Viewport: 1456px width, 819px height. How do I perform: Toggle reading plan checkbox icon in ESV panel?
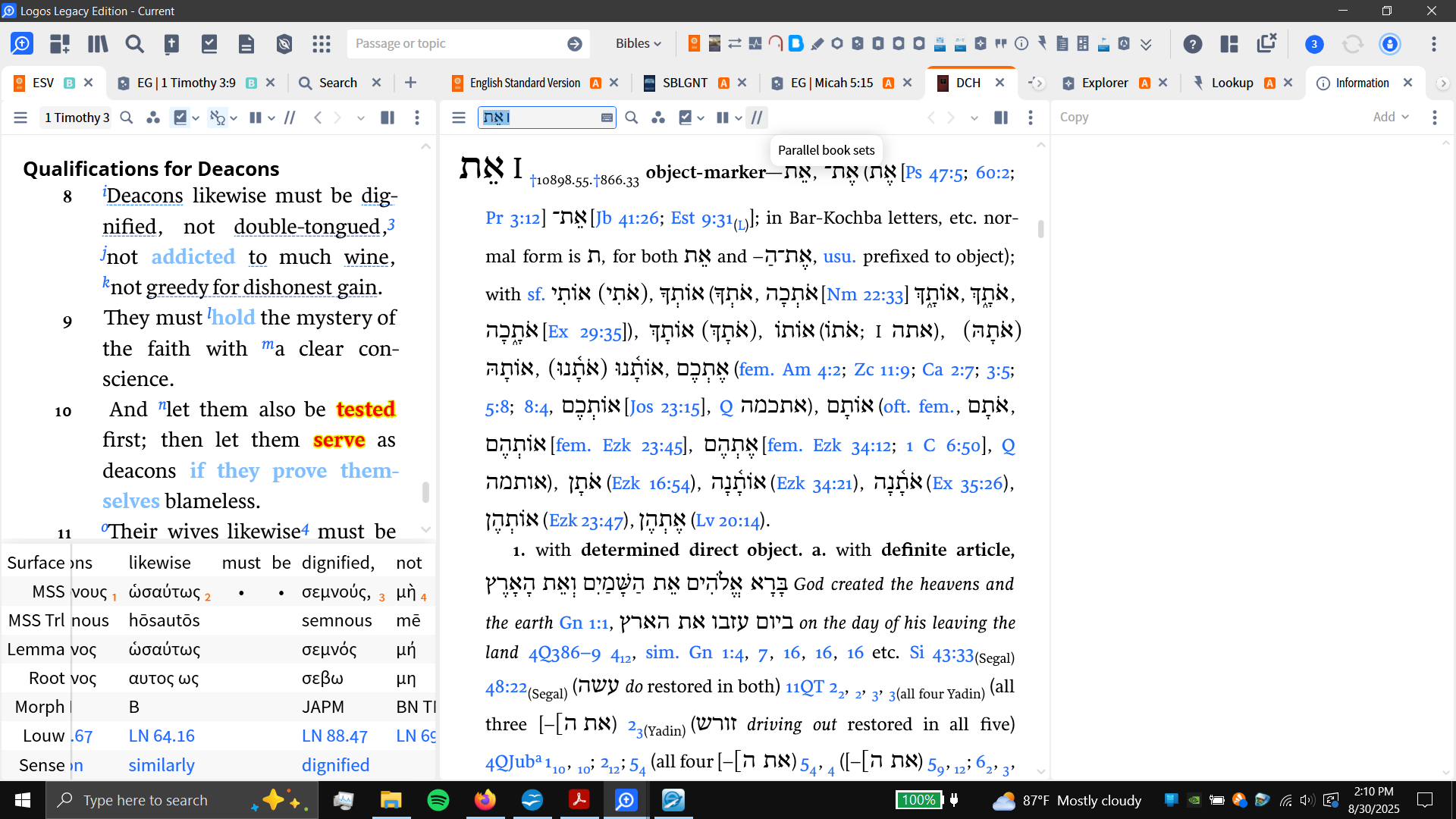tap(180, 118)
